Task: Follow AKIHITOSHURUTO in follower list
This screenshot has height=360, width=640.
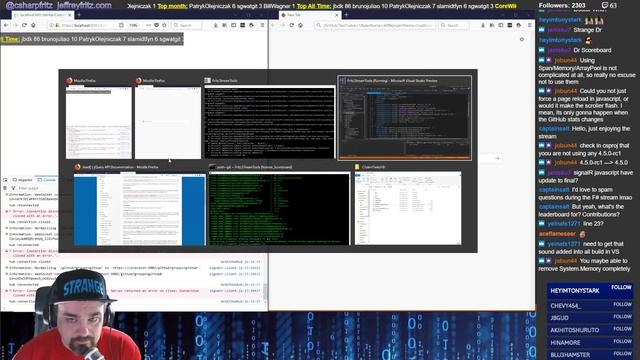Action: [x=622, y=329]
